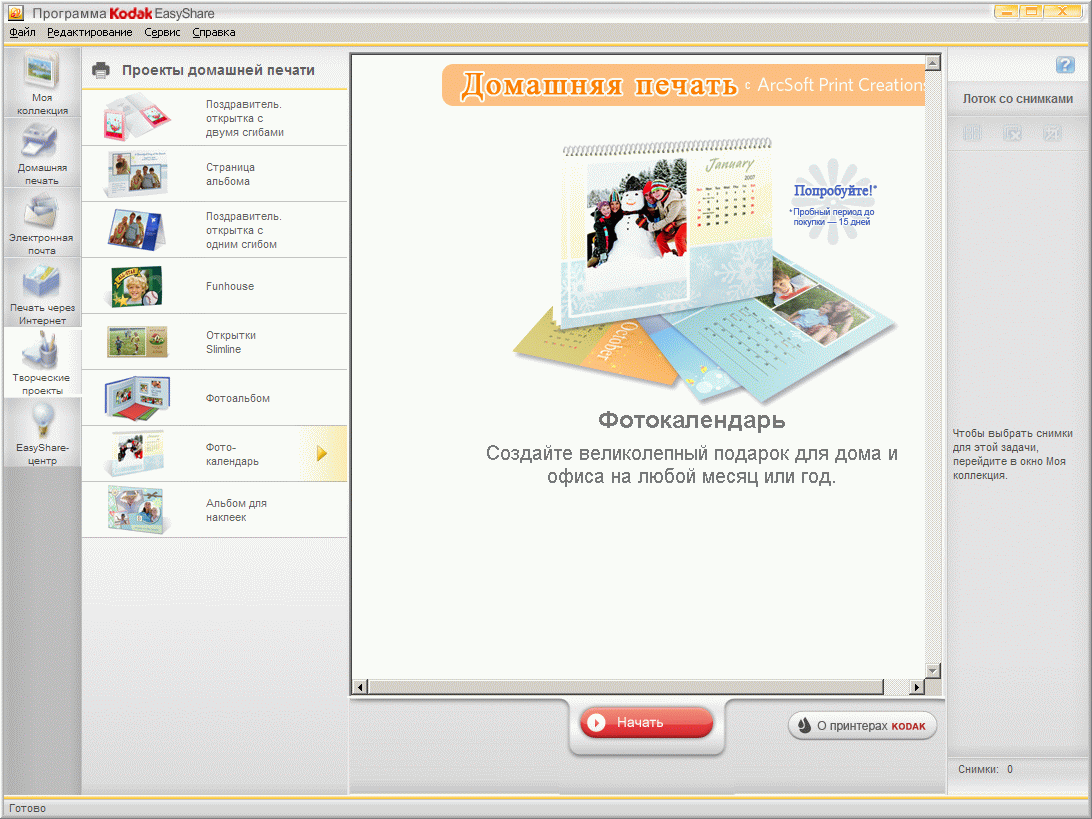Click the red Начать button
This screenshot has width=1092, height=819.
click(646, 722)
